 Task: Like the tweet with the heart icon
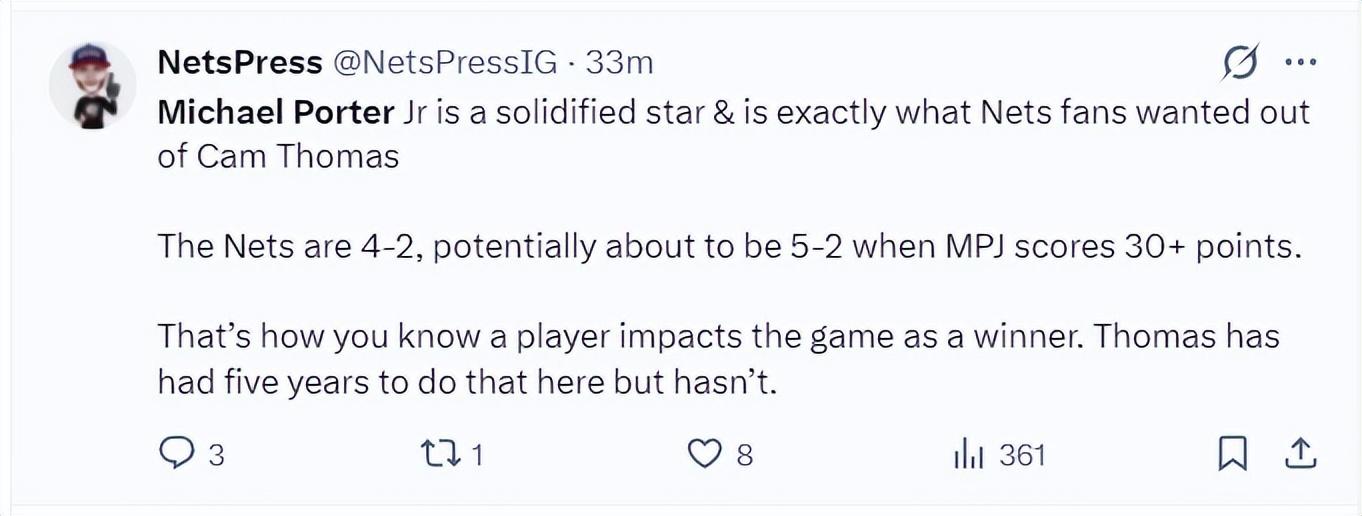[705, 455]
